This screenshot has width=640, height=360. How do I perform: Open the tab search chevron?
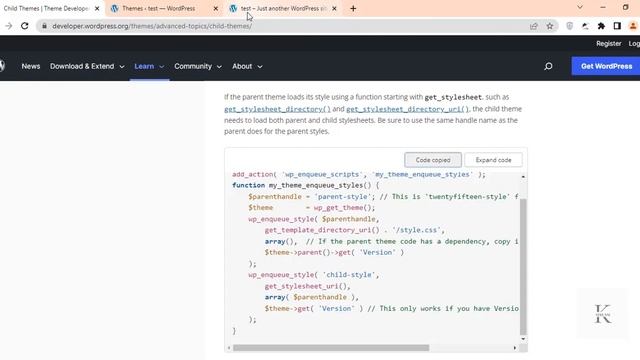coord(580,7)
